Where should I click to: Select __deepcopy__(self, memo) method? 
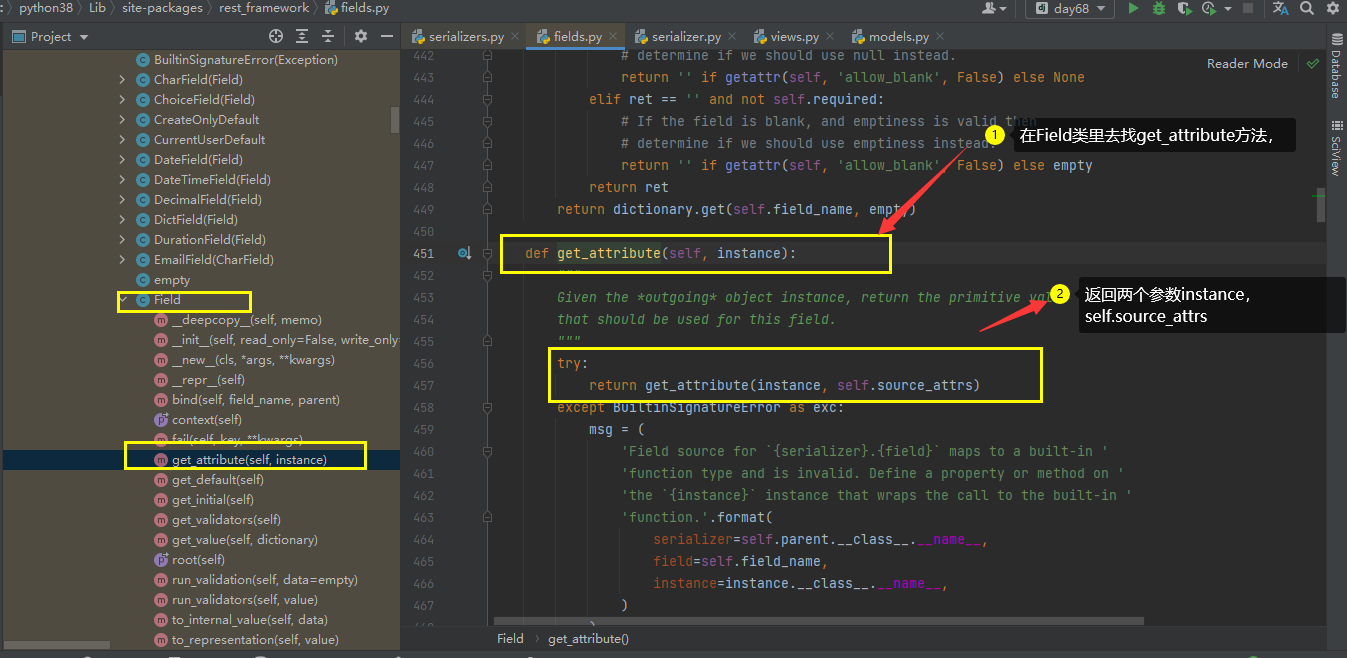247,320
